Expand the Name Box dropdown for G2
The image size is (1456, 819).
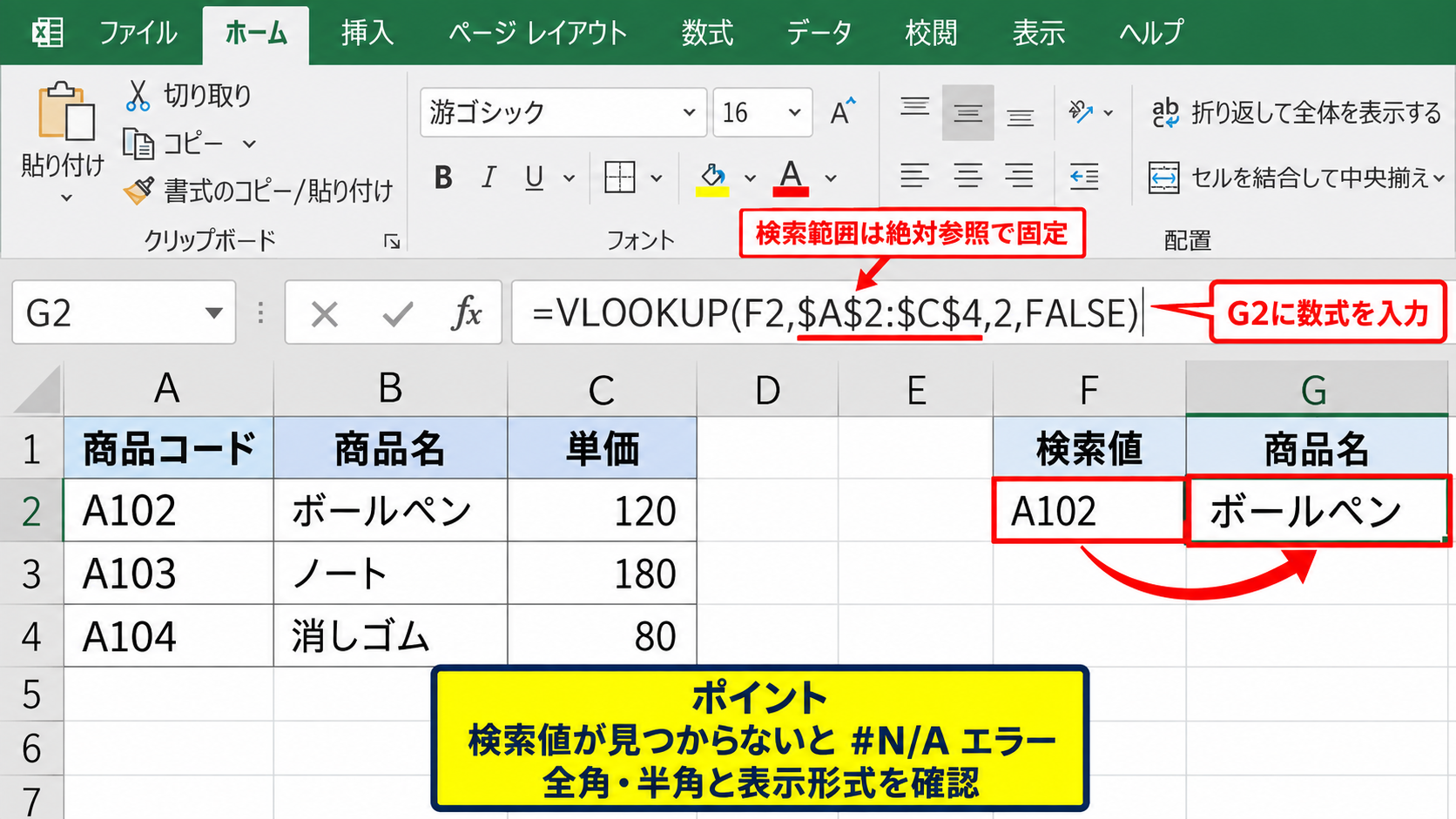pyautogui.click(x=213, y=312)
